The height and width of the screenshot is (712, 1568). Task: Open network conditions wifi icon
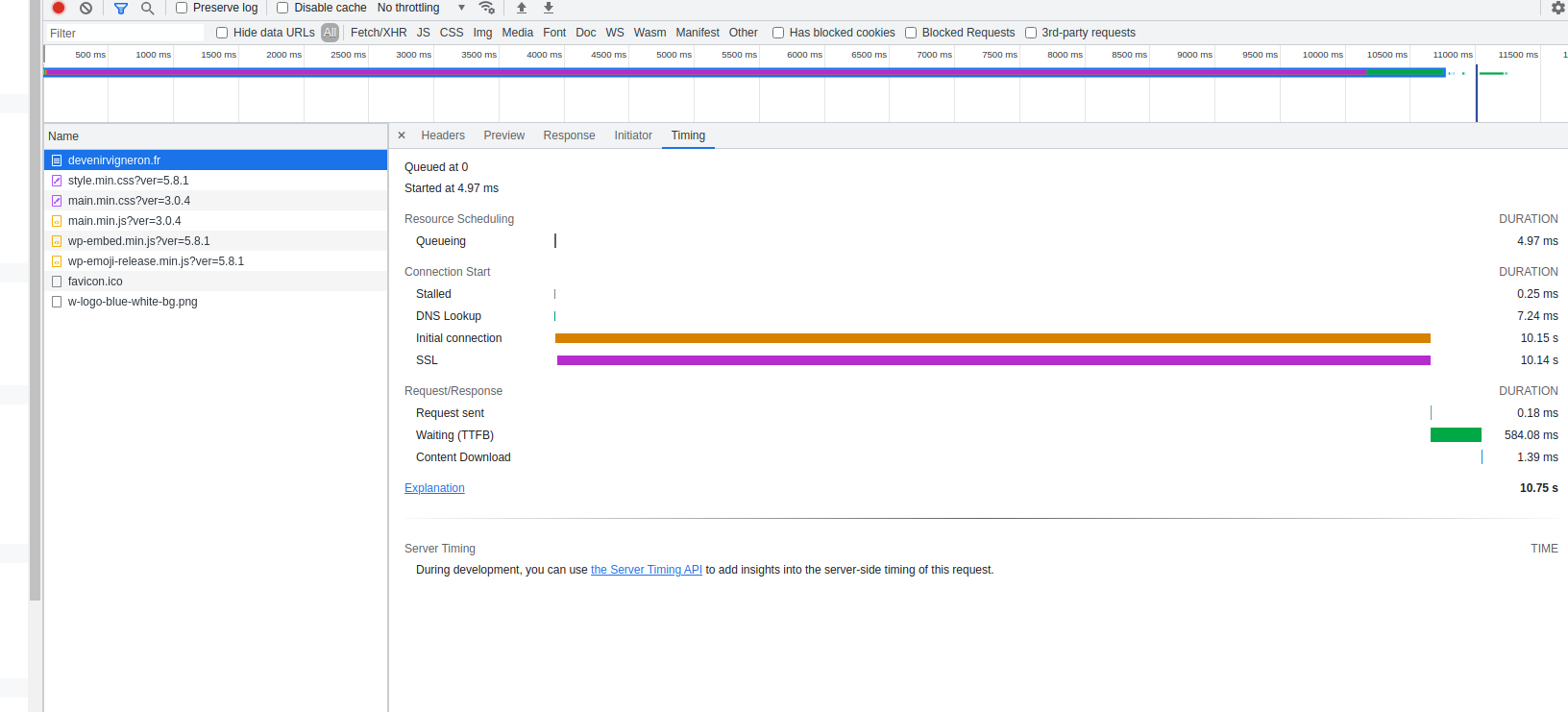(x=487, y=8)
